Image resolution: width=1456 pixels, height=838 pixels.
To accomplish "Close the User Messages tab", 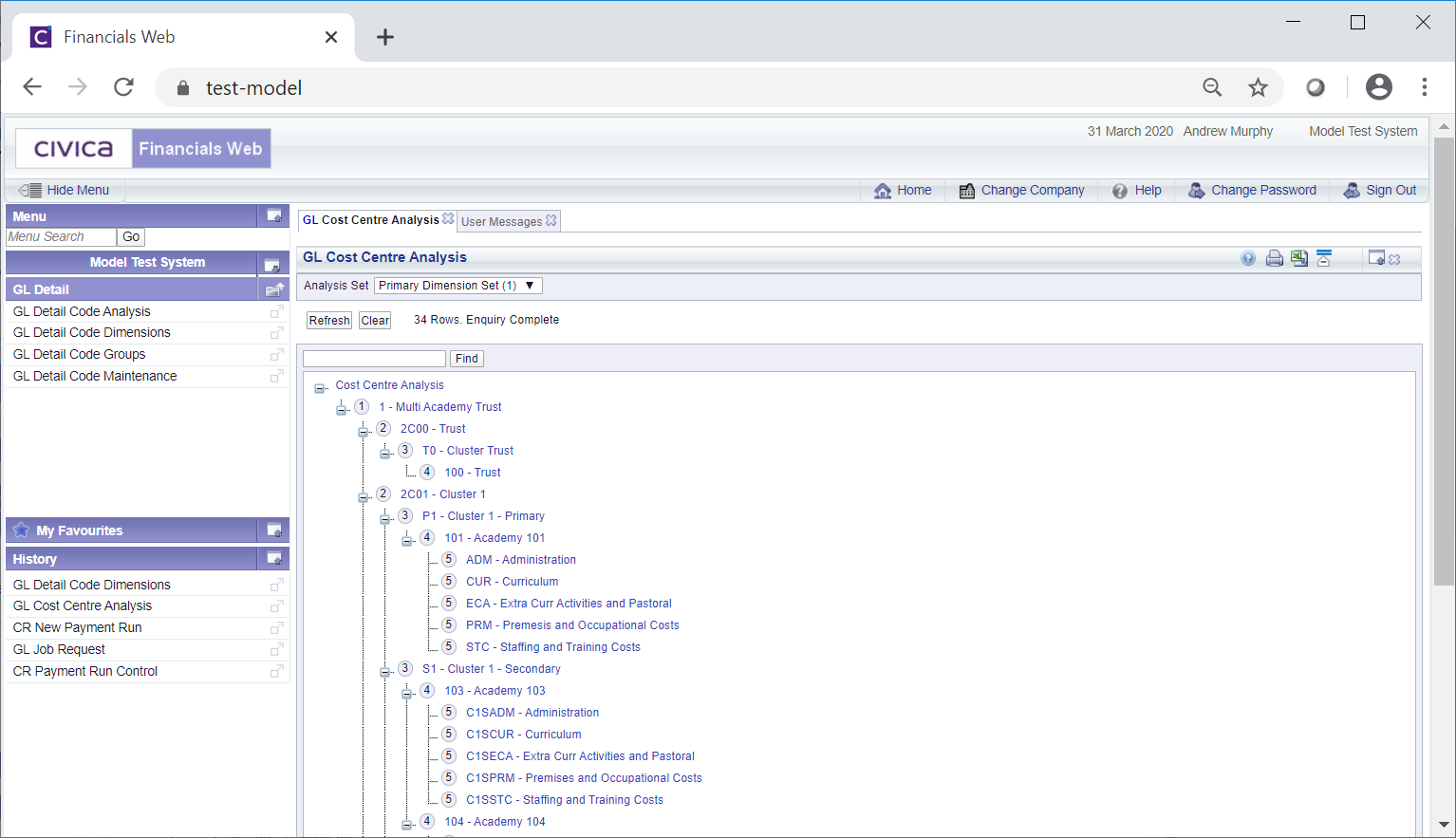I will (551, 220).
